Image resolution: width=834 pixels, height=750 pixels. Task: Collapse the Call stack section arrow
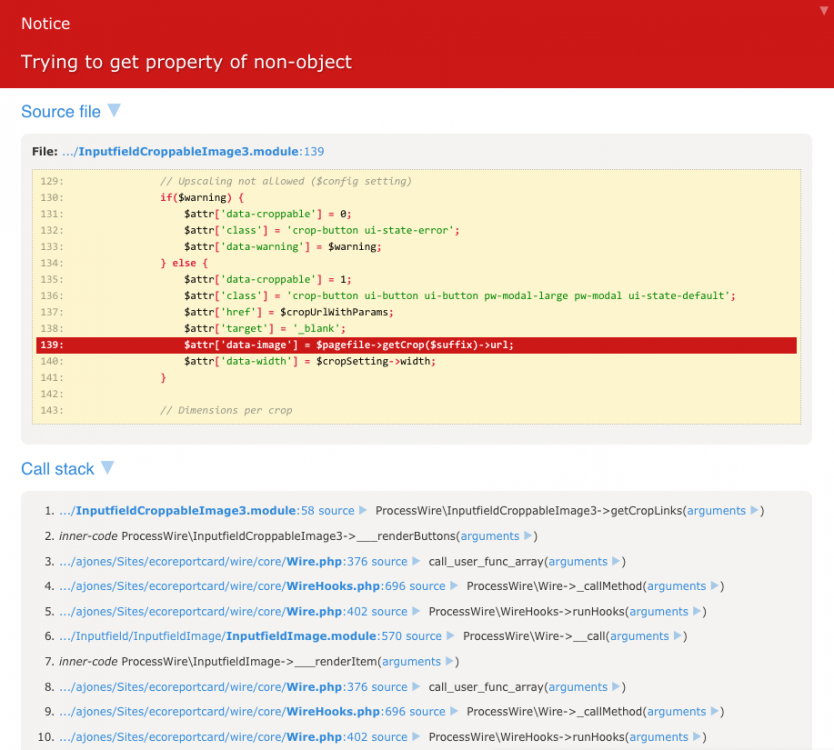point(107,468)
